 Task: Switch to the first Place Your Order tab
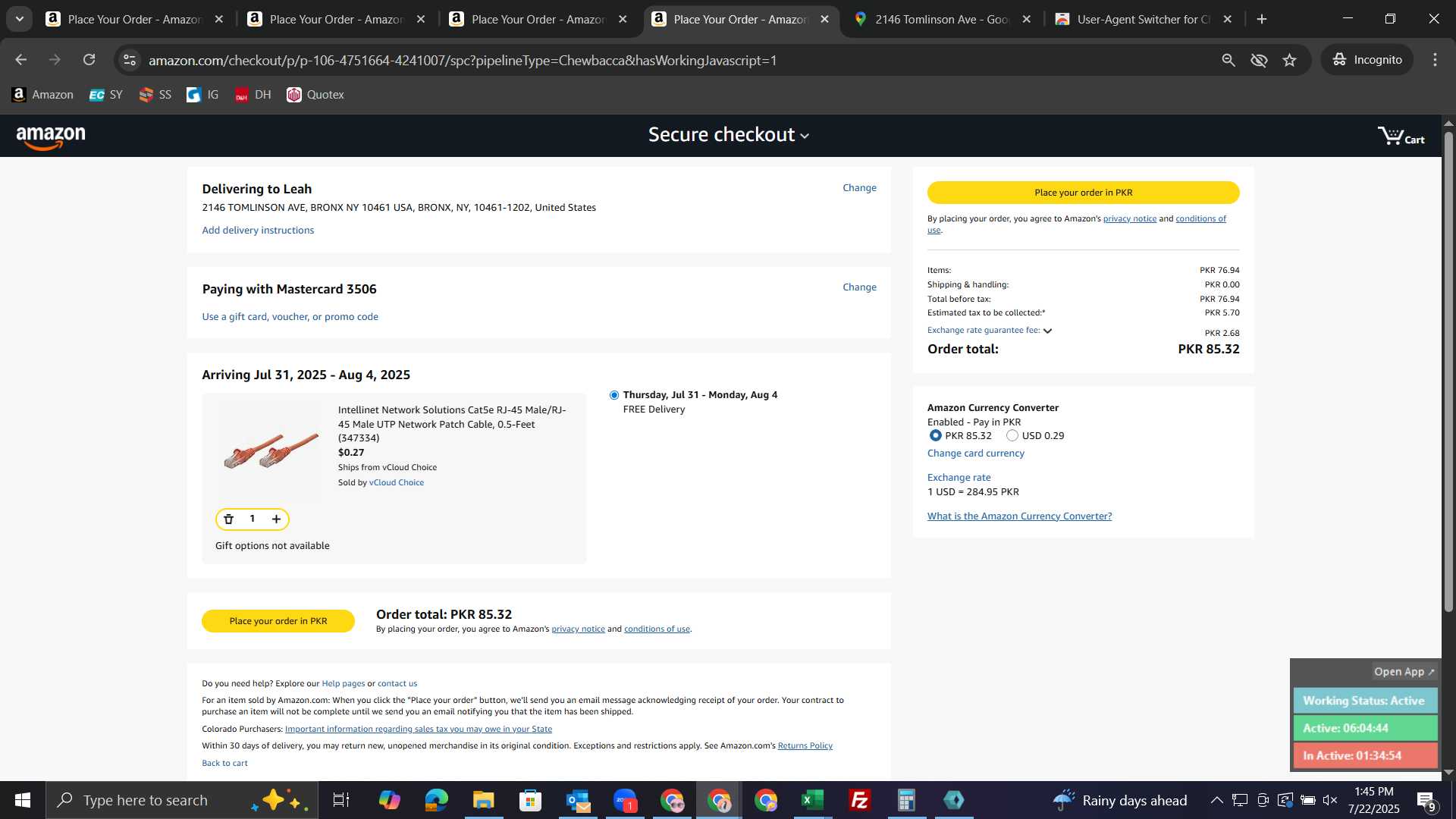133,20
